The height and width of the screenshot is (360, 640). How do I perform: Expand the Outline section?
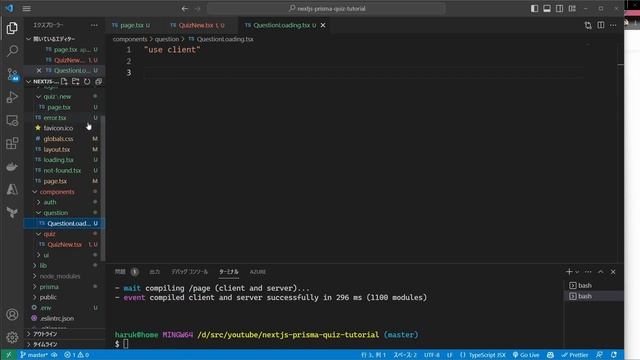point(45,334)
